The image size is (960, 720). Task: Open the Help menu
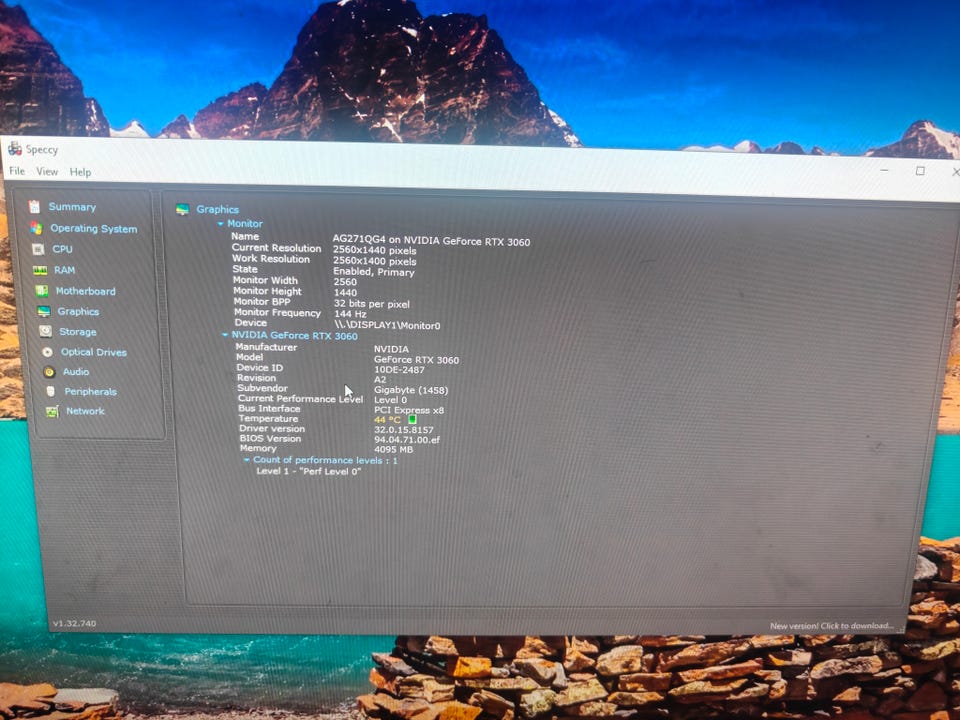click(x=80, y=172)
